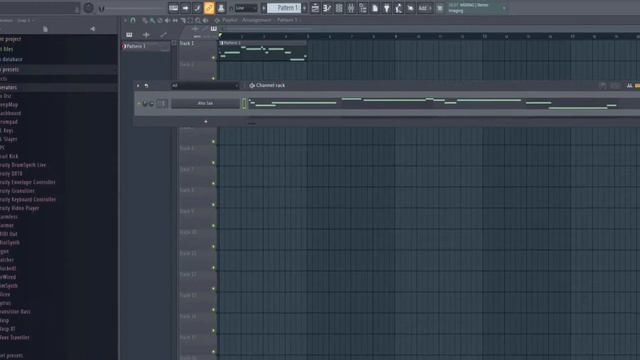
Task: Open the Alto Sax piano roll preview
Action: [443, 103]
